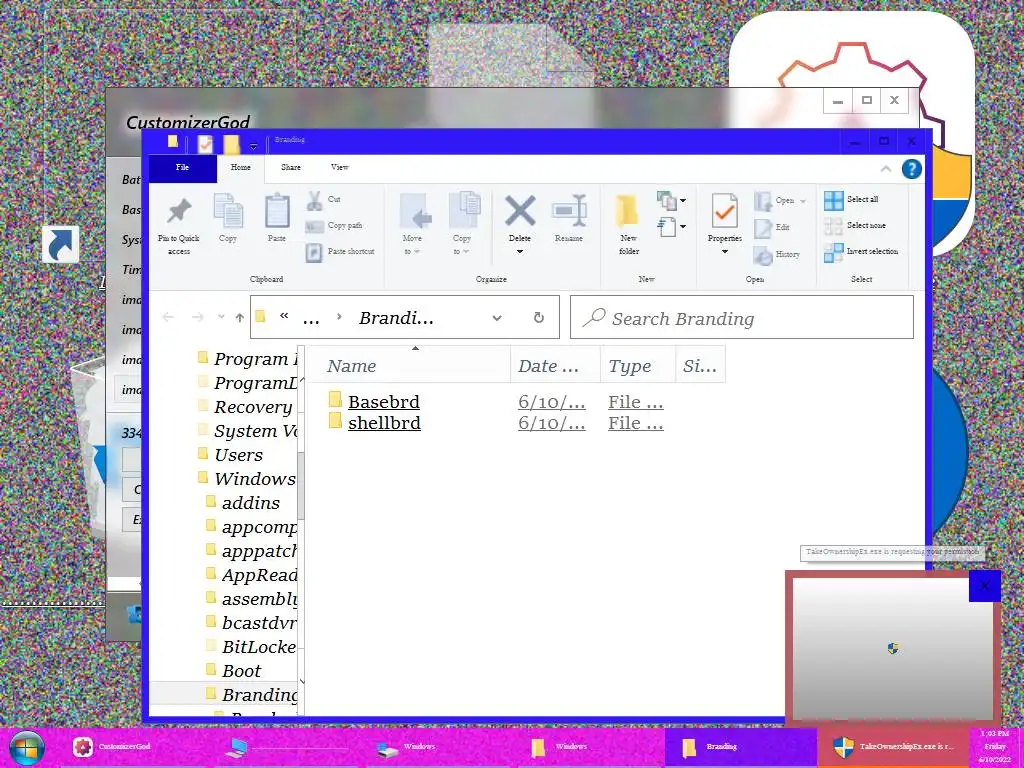Click the Brandi... address bar breadcrumb

[x=396, y=318]
